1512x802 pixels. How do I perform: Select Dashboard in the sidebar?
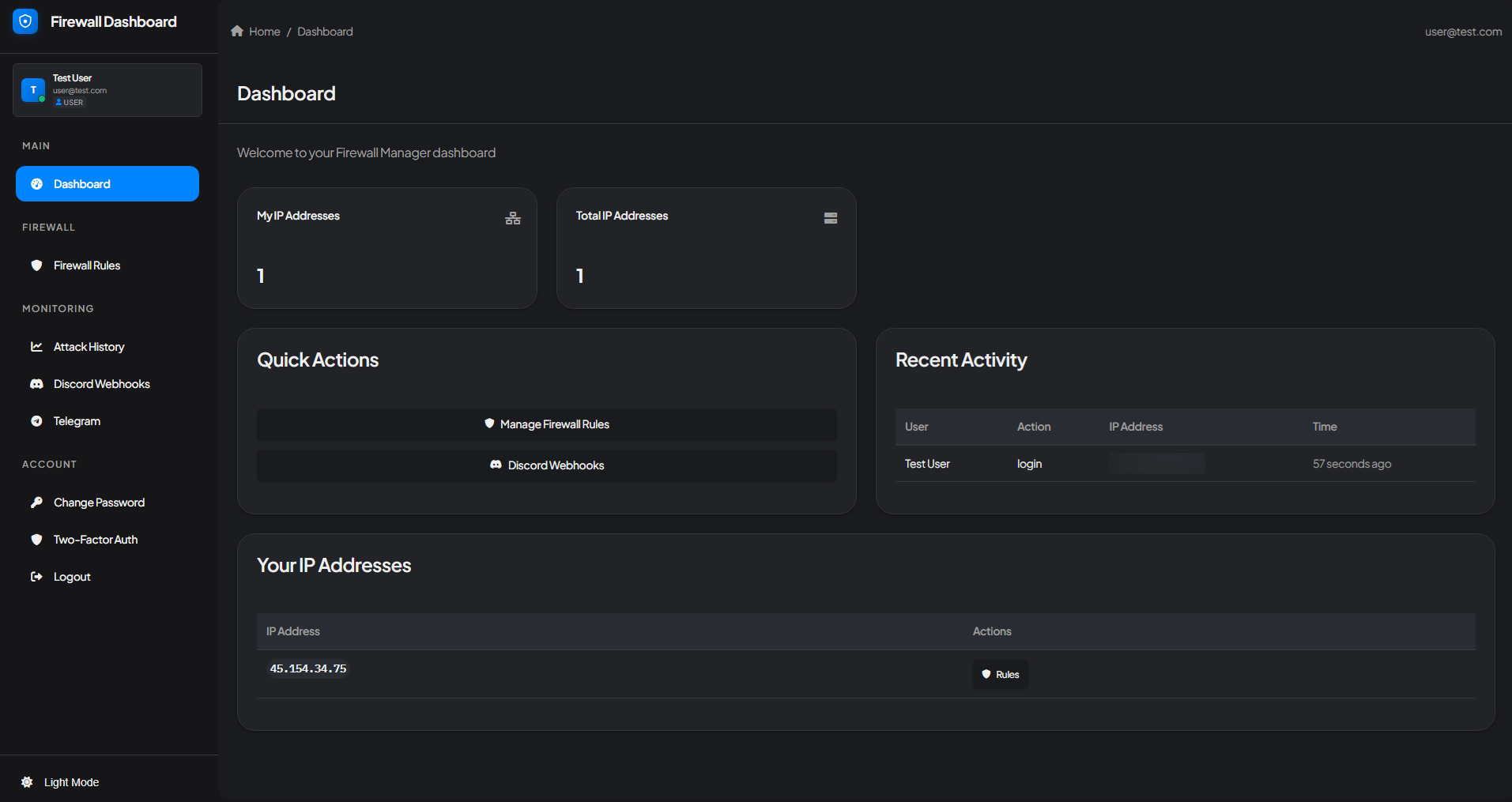[107, 183]
